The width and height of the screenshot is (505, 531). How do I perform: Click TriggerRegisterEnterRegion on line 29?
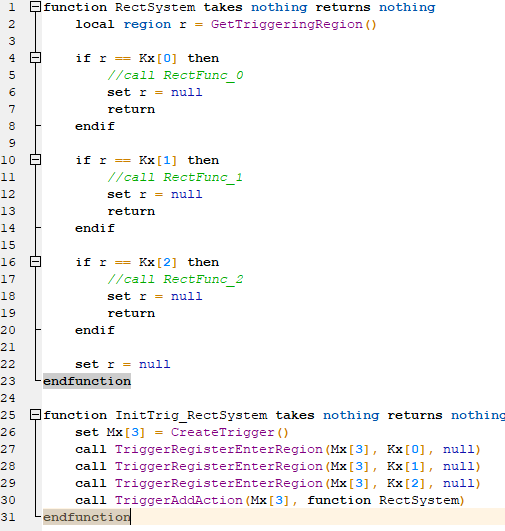(x=219, y=483)
